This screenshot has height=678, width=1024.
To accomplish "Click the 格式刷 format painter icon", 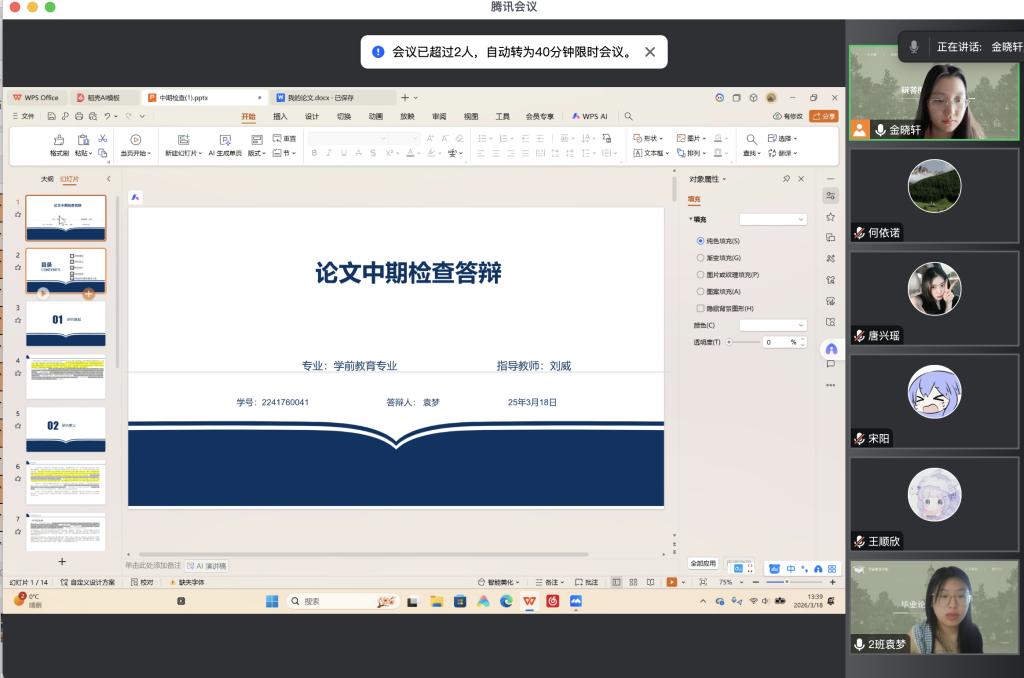I will coord(58,140).
